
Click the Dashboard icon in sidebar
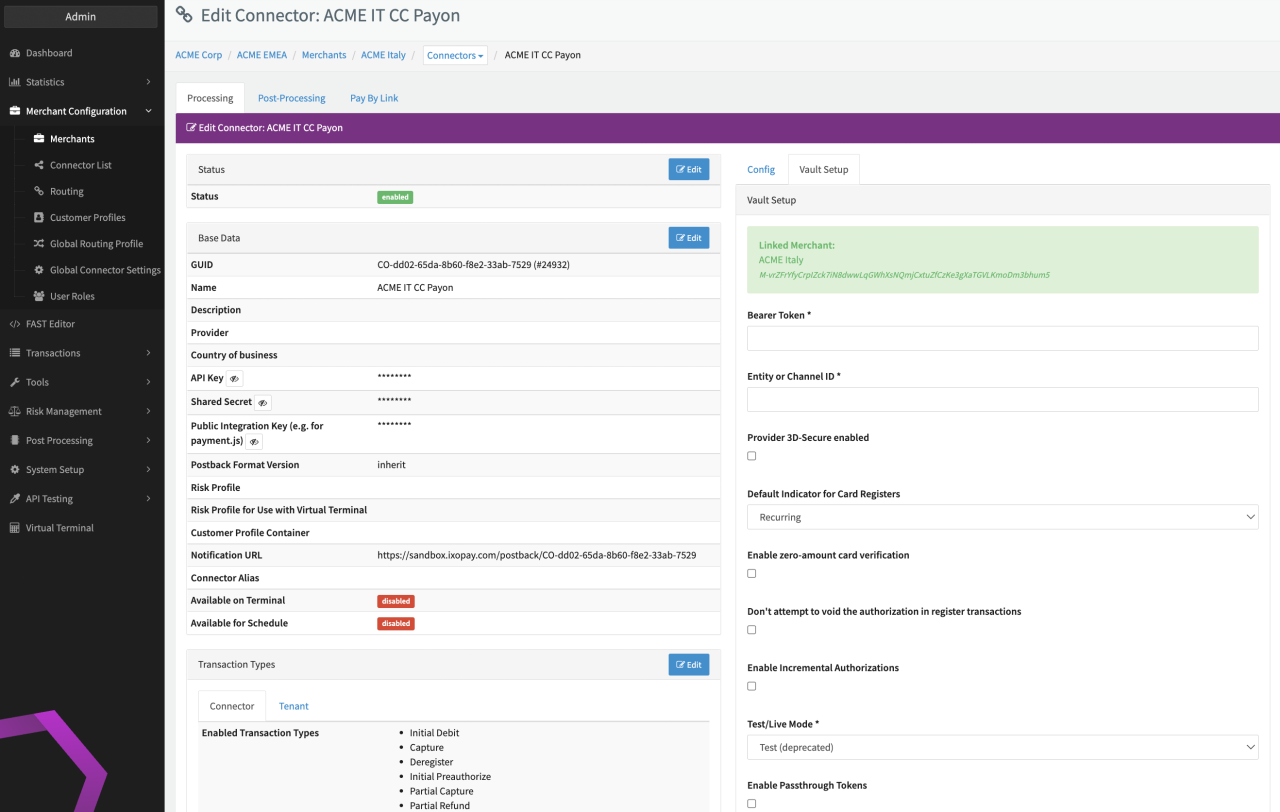(15, 53)
